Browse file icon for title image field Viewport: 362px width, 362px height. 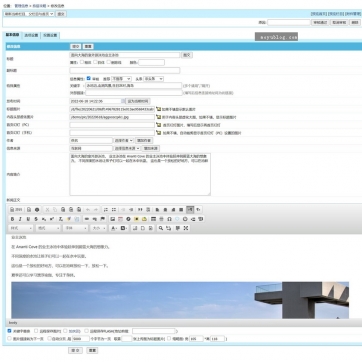(158, 109)
